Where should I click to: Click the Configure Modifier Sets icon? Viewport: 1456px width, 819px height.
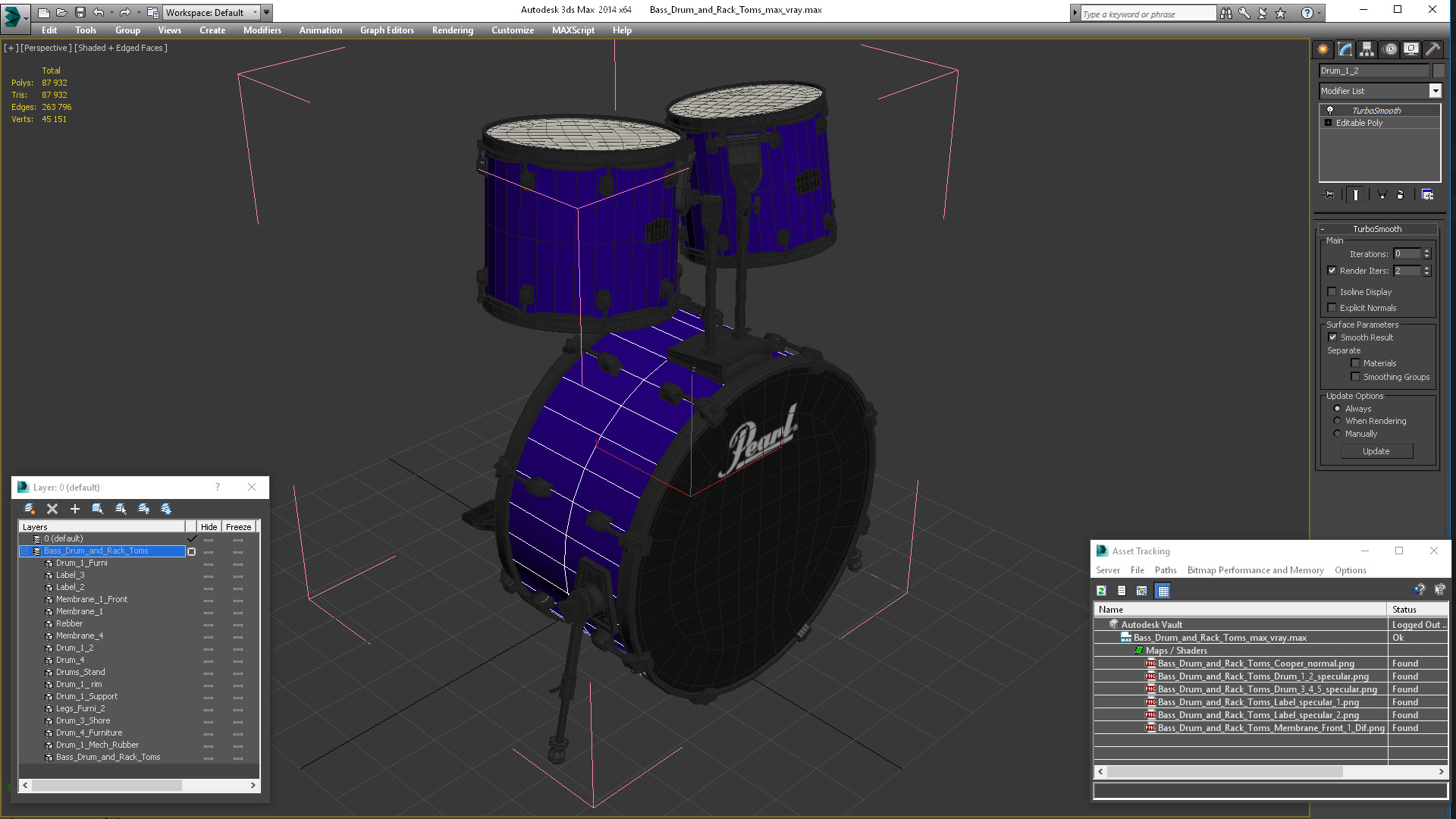pyautogui.click(x=1427, y=195)
